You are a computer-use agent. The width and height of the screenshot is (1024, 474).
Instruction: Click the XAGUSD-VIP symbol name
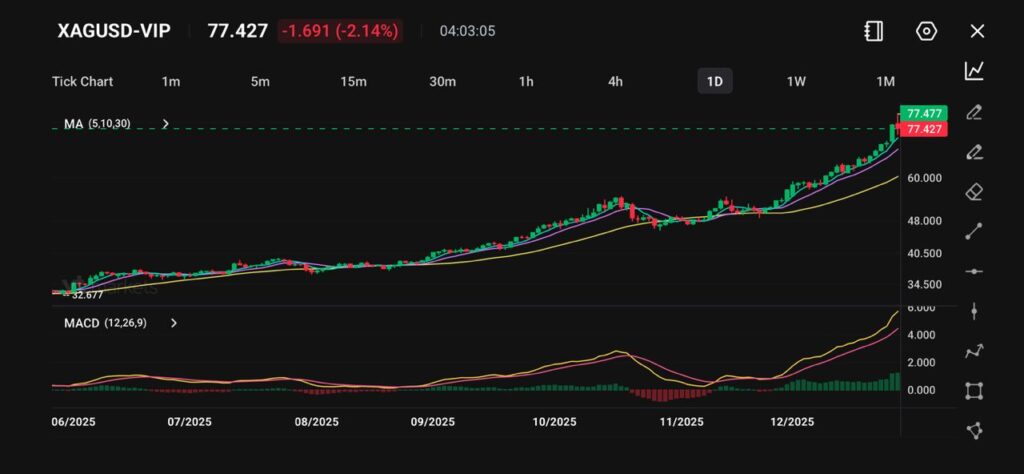point(113,31)
